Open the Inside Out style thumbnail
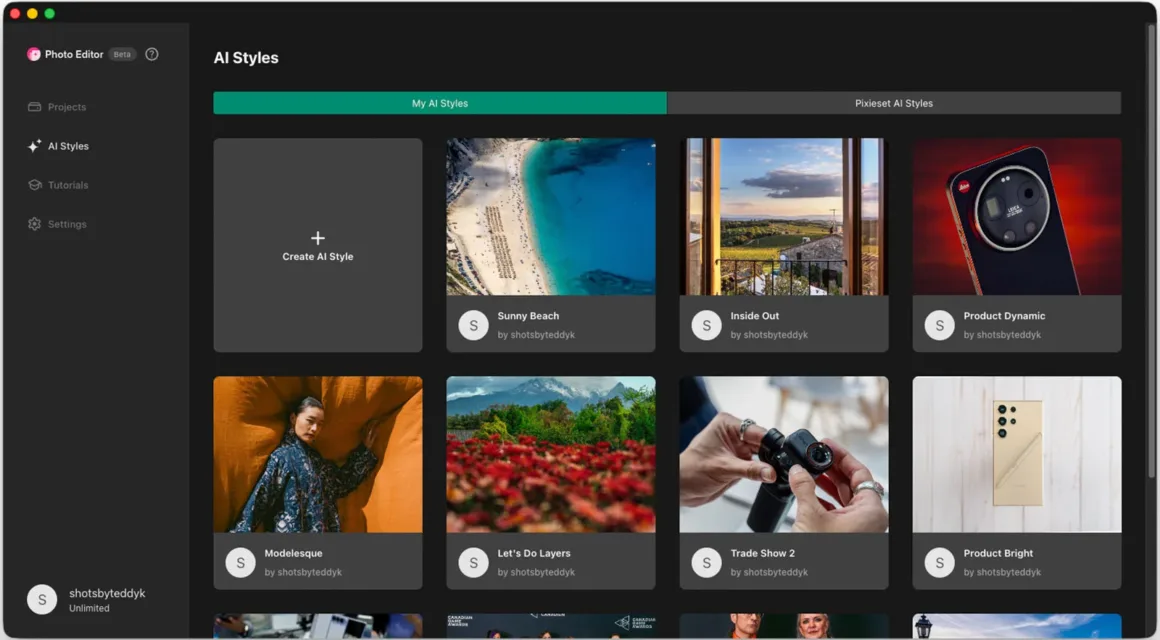The height and width of the screenshot is (640, 1160). coord(783,217)
